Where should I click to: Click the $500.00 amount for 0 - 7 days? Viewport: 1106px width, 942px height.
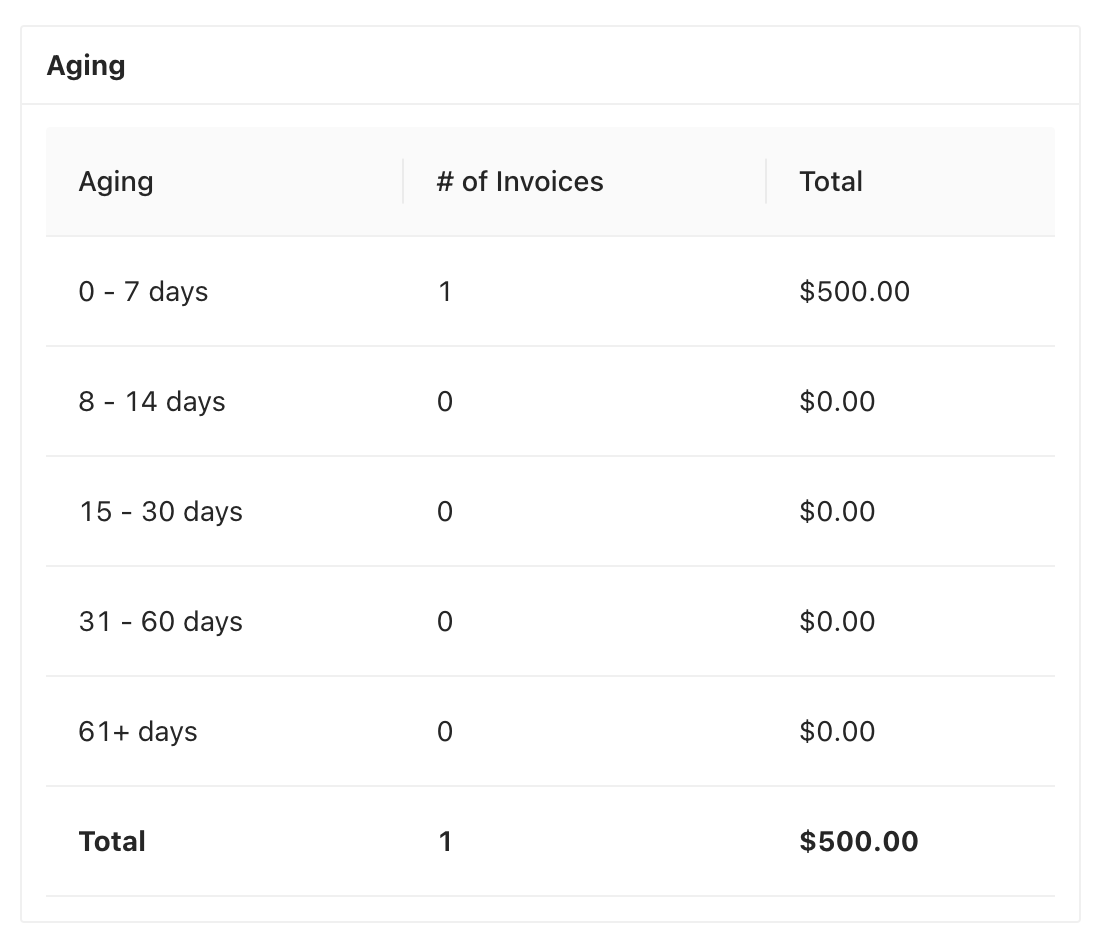point(855,292)
